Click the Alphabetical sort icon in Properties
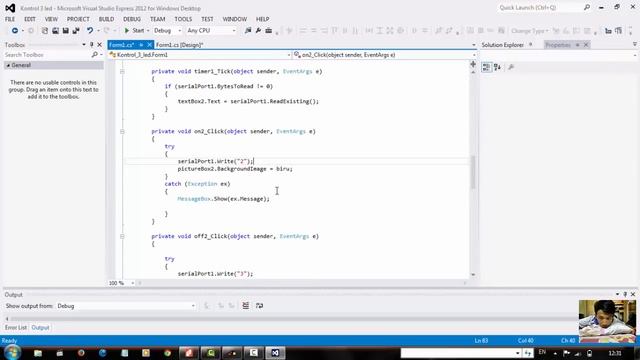The height and width of the screenshot is (360, 640). [x=497, y=67]
